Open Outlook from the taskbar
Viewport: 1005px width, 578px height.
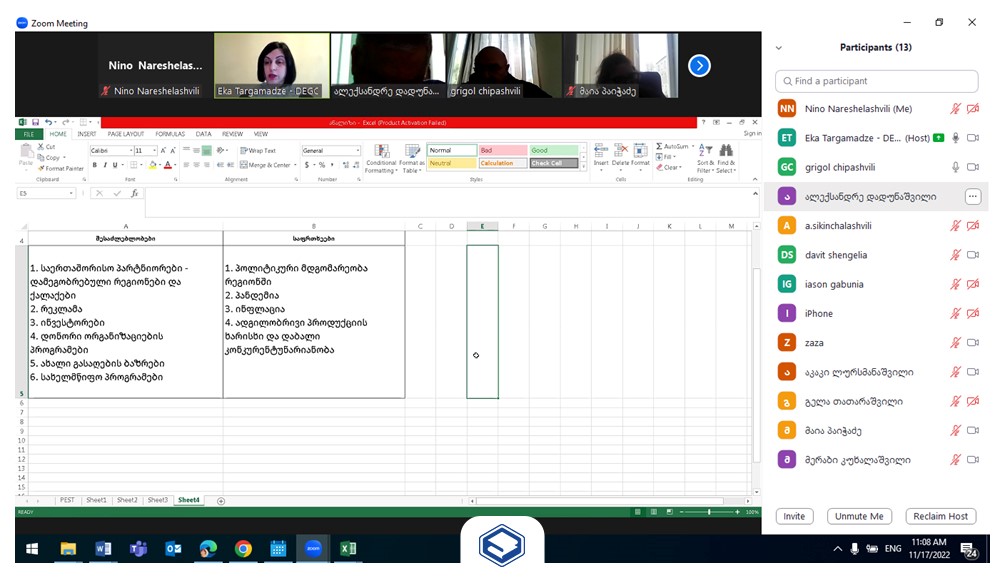173,549
